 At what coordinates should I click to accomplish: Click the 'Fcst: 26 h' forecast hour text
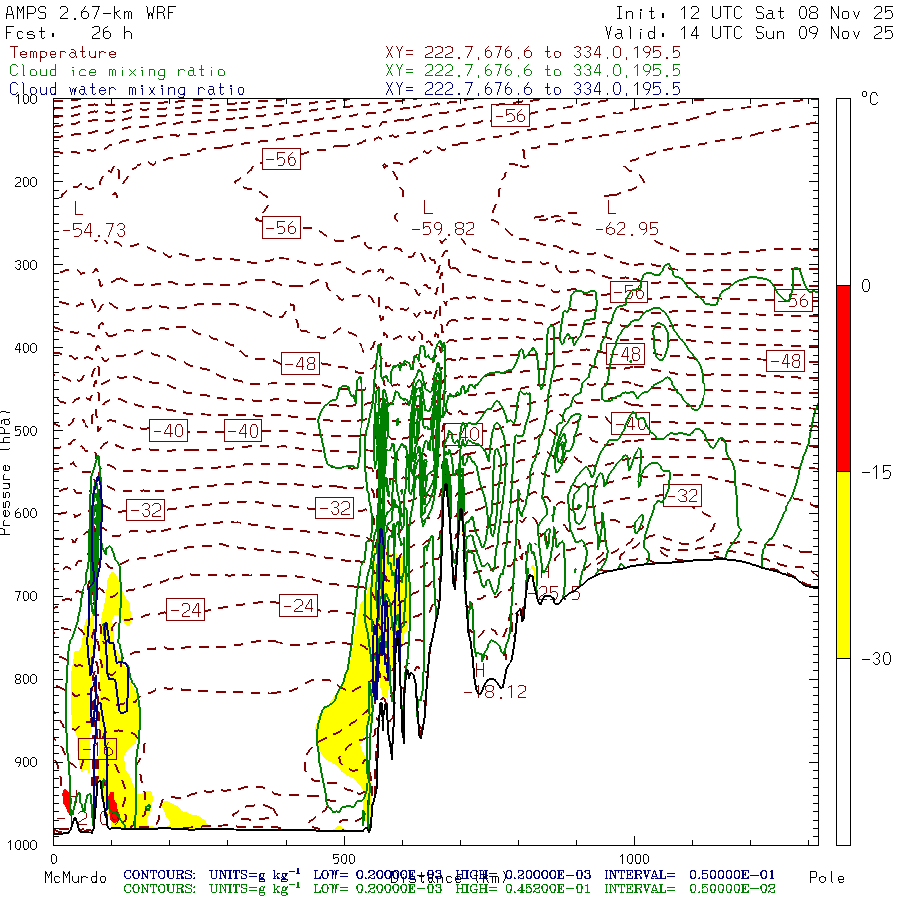[x=69, y=33]
